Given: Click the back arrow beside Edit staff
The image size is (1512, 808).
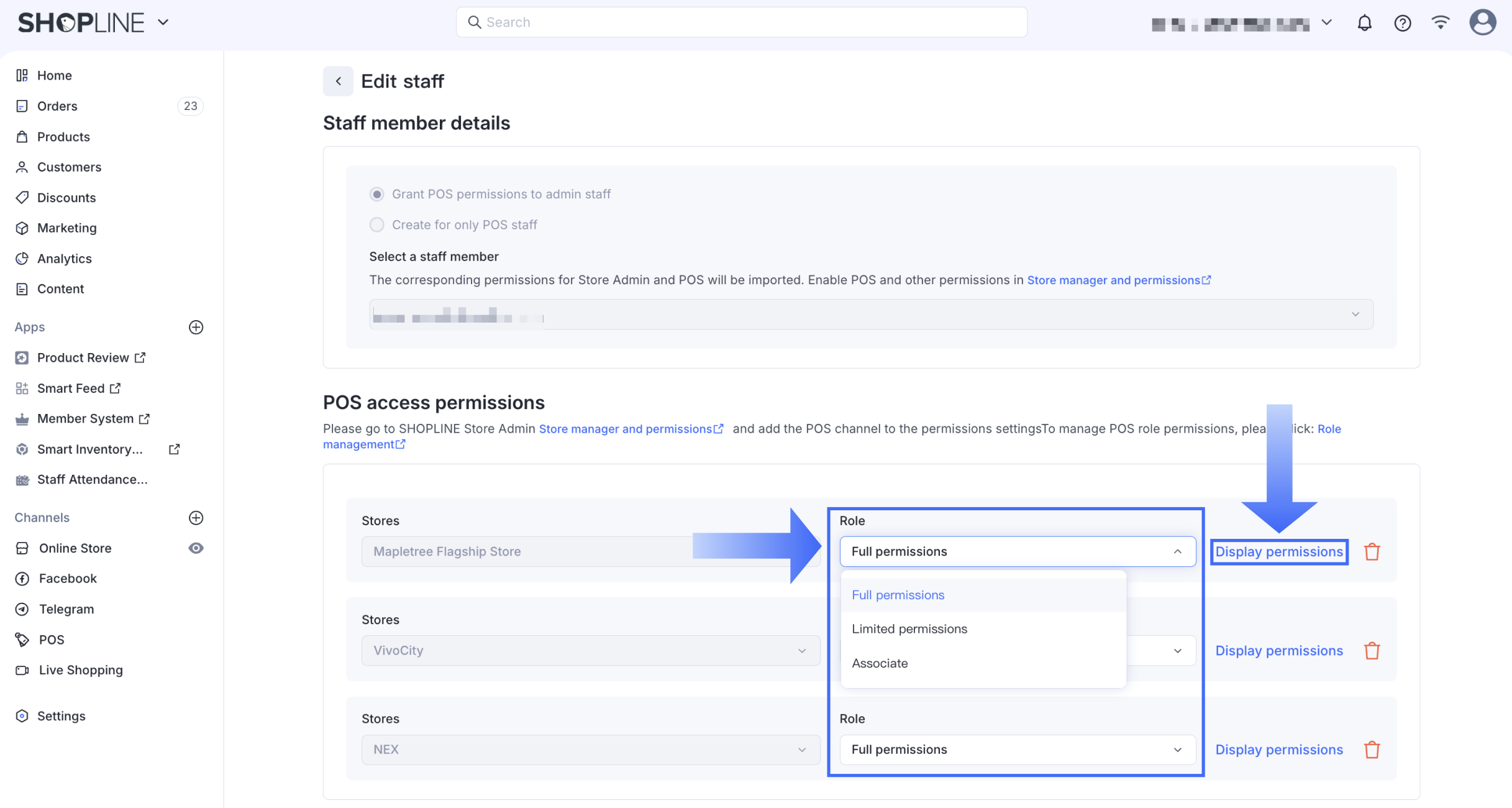Looking at the screenshot, I should tap(338, 81).
